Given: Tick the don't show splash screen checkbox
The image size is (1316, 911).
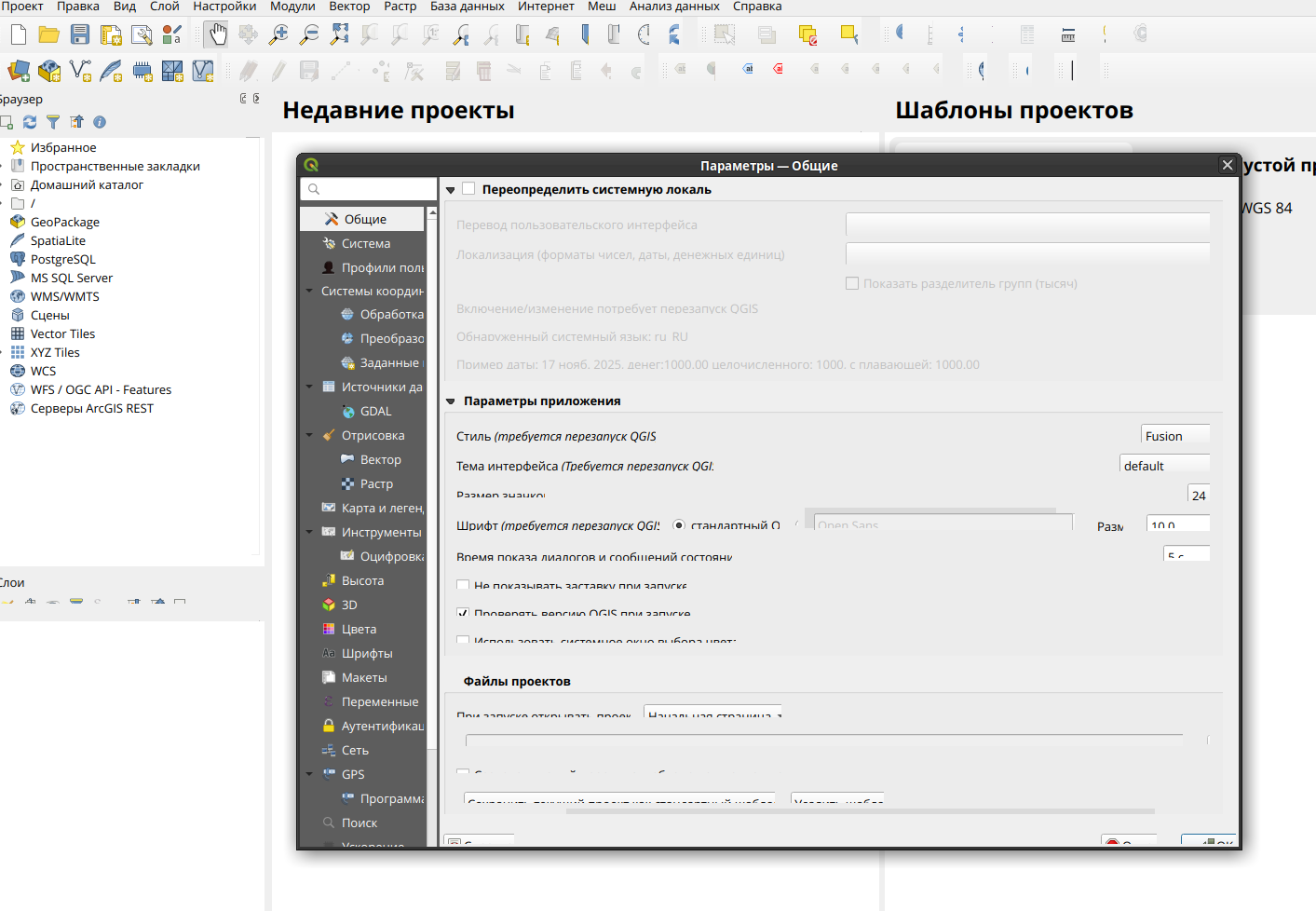Looking at the screenshot, I should (463, 586).
